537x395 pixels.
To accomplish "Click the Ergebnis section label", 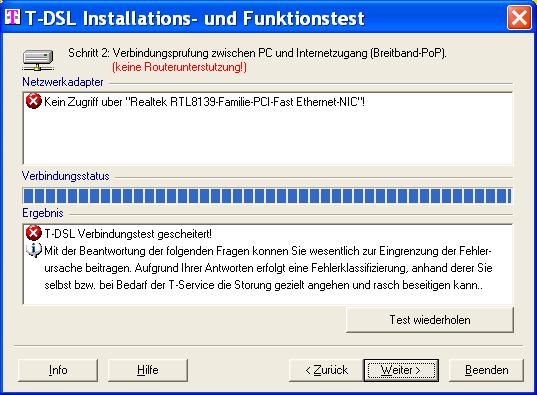I will (43, 213).
